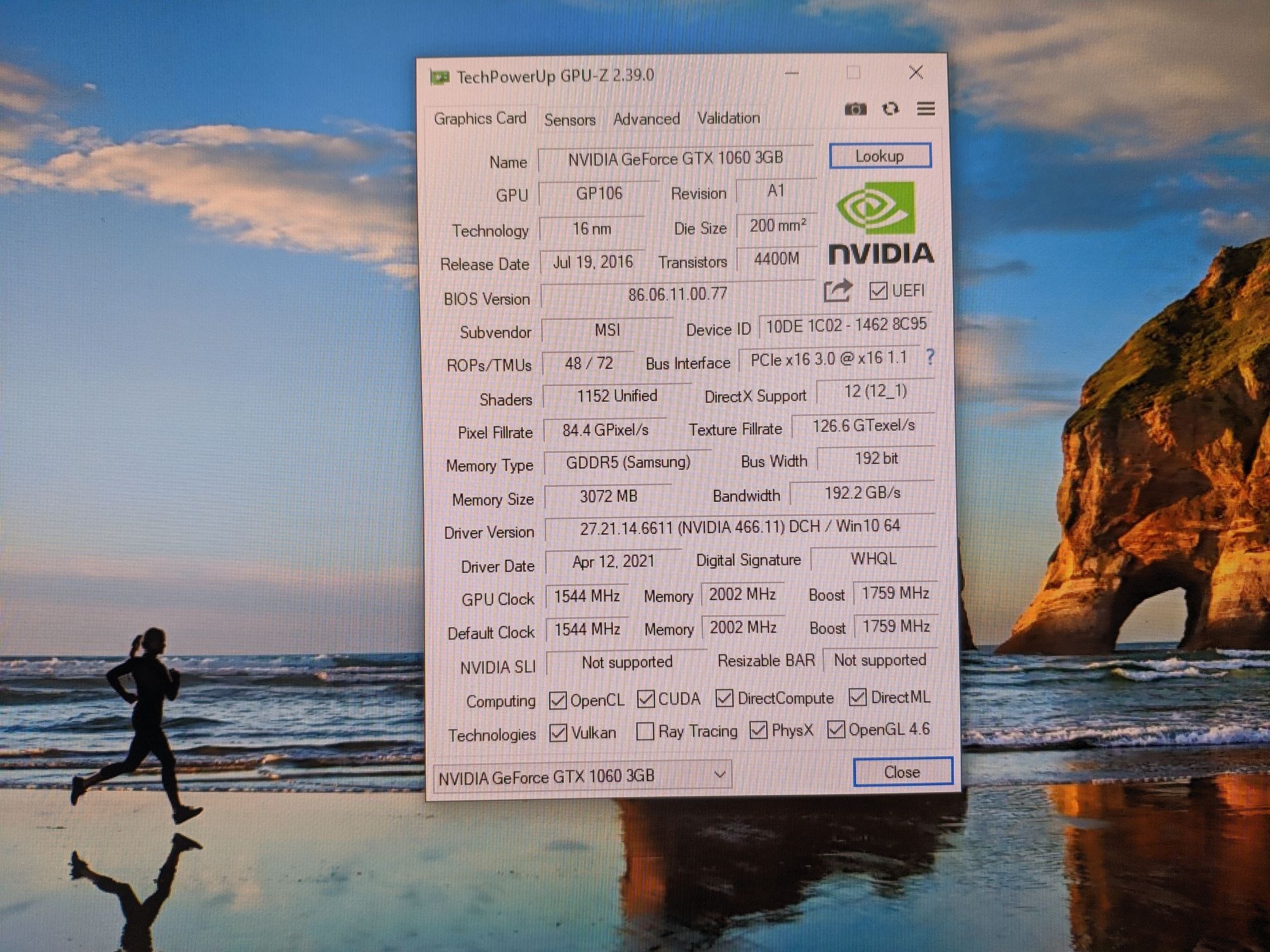Toggle the DirectCompute checkbox
1270x952 pixels.
[x=724, y=698]
